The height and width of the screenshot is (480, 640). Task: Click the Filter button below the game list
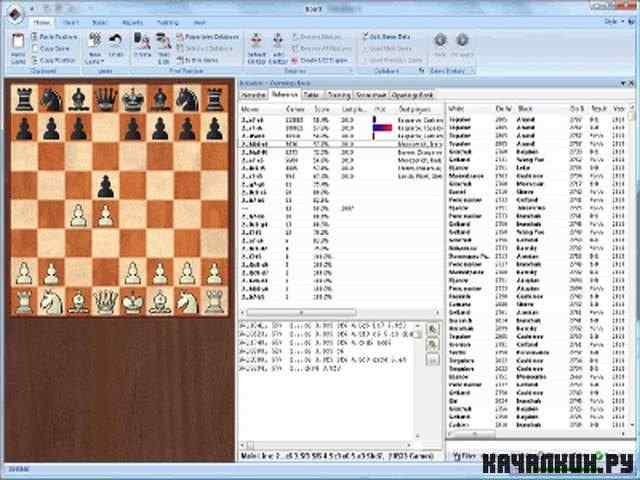[x=465, y=456]
